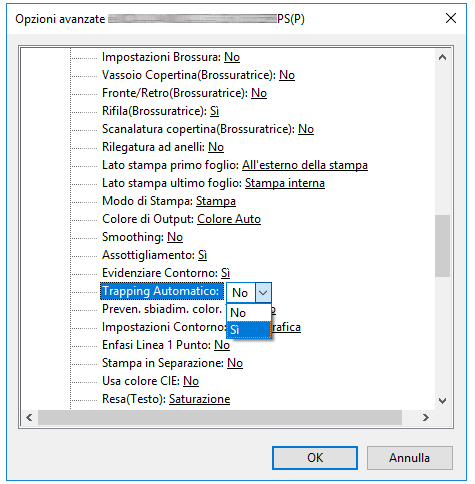The image size is (475, 484).
Task: Click scroll left arrow of horizontal scrollbar
Action: tap(29, 417)
